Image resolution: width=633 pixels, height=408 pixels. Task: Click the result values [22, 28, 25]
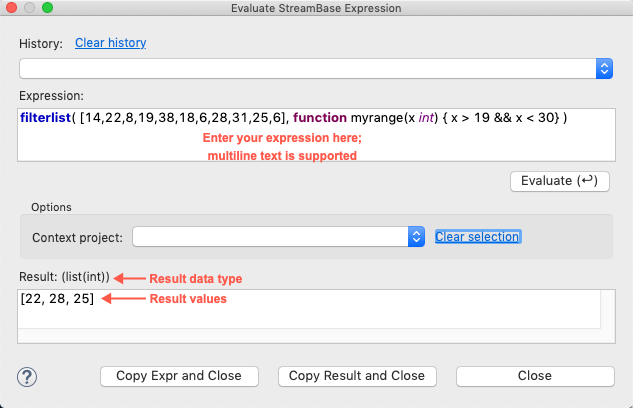(x=57, y=299)
